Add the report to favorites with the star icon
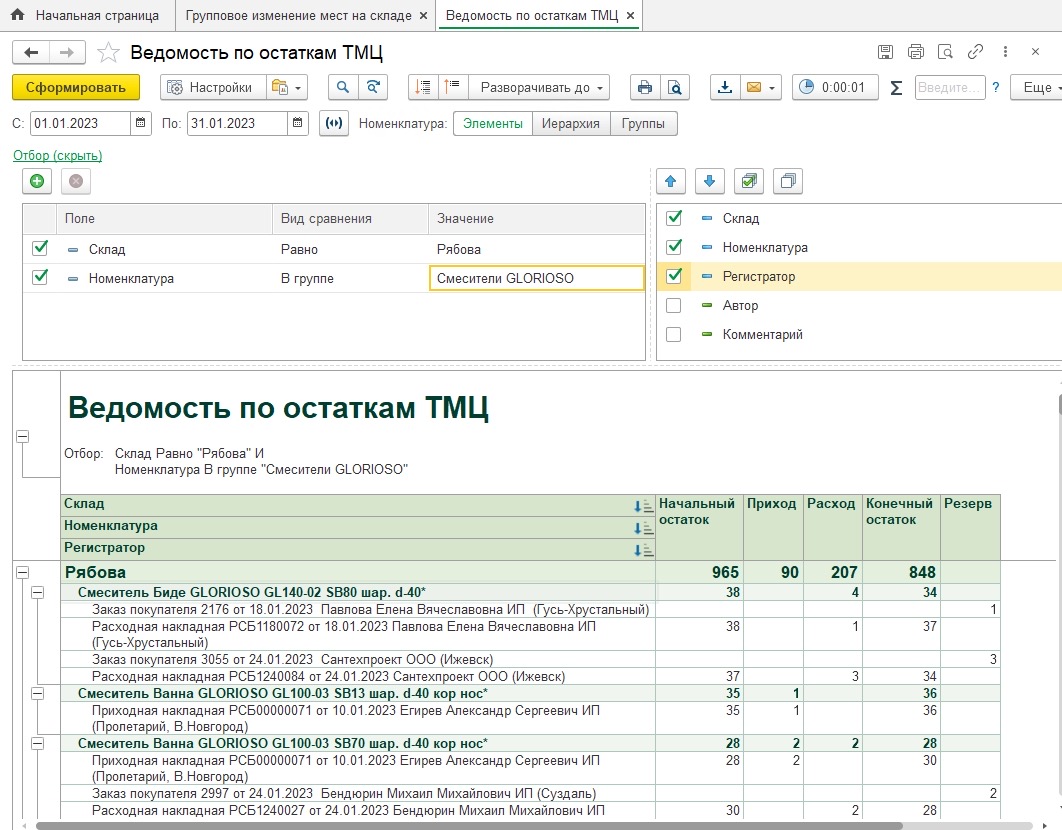The height and width of the screenshot is (830, 1062). click(110, 53)
